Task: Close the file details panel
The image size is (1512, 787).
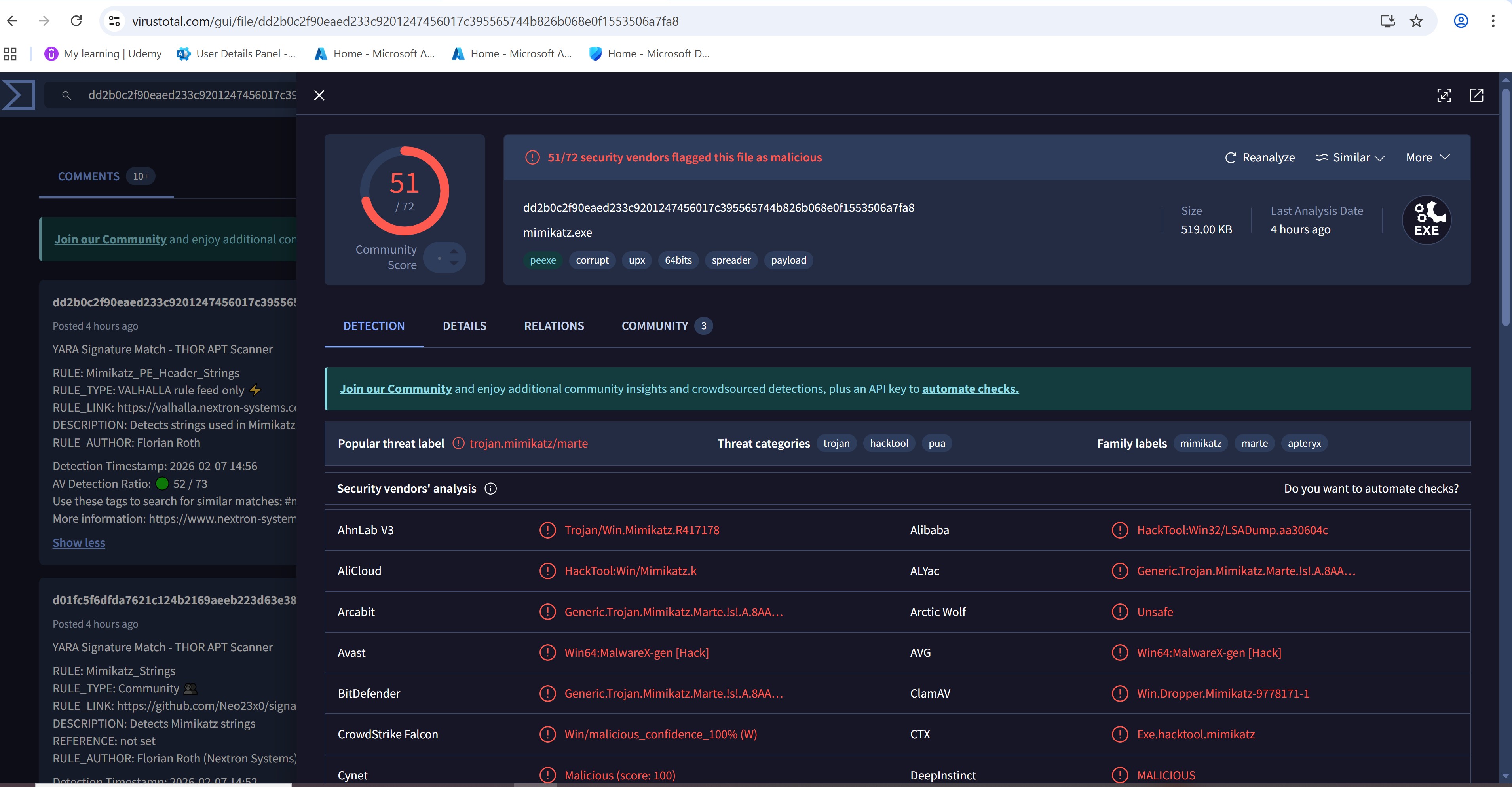Action: click(319, 95)
